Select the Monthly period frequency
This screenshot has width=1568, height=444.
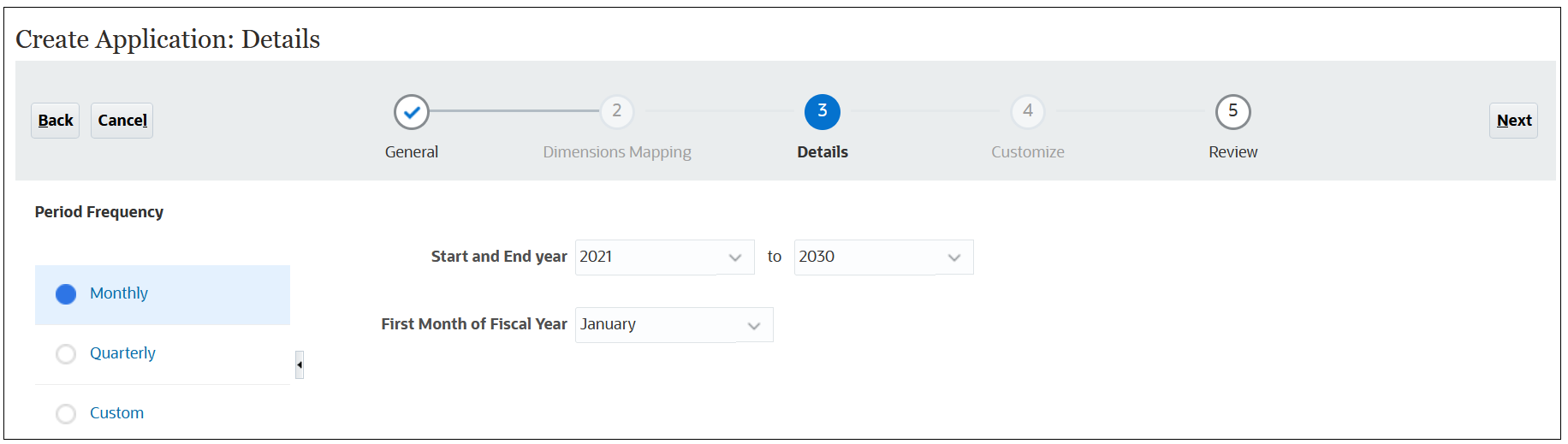coord(66,294)
